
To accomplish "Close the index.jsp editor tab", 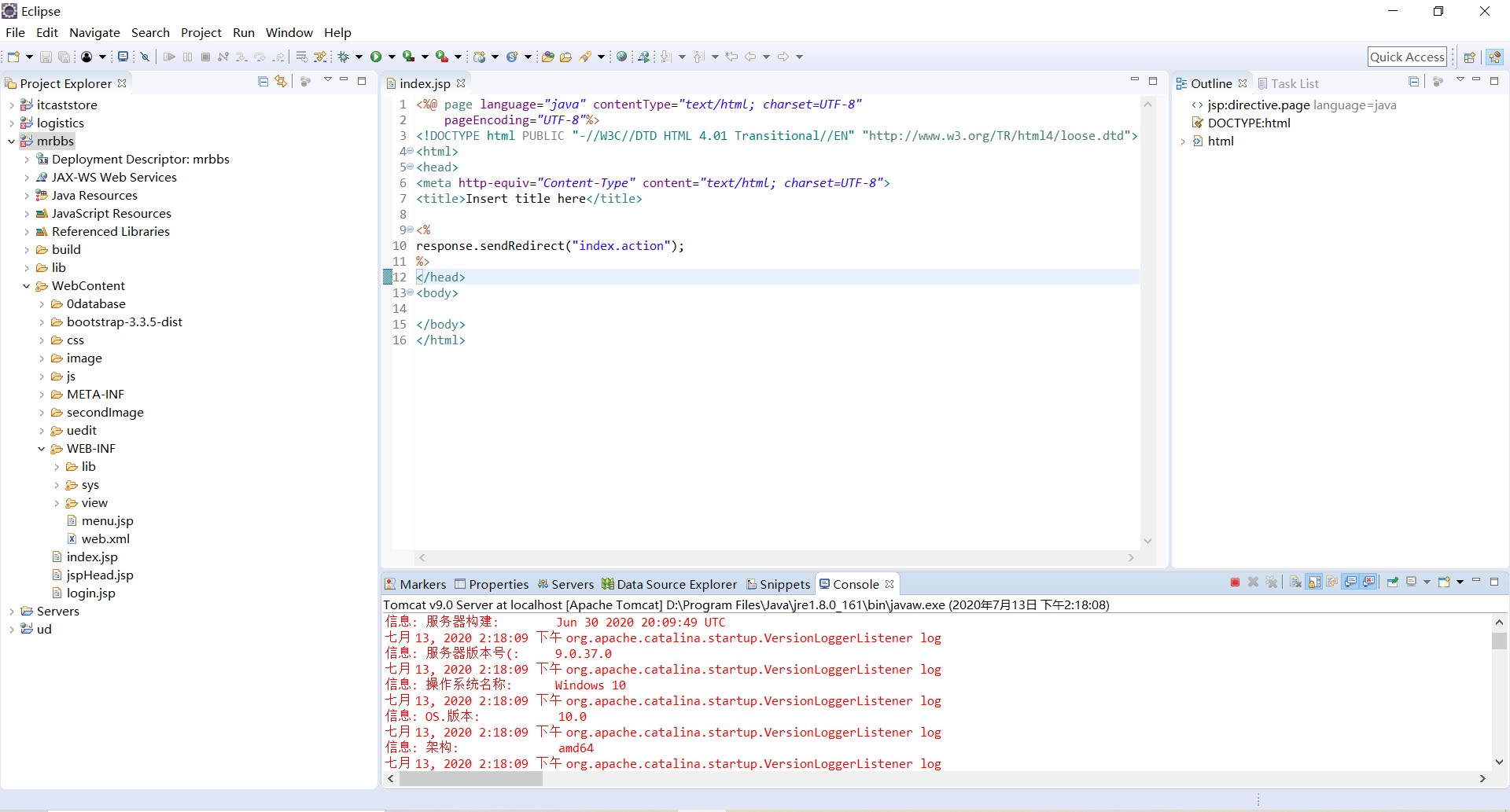I will 461,83.
